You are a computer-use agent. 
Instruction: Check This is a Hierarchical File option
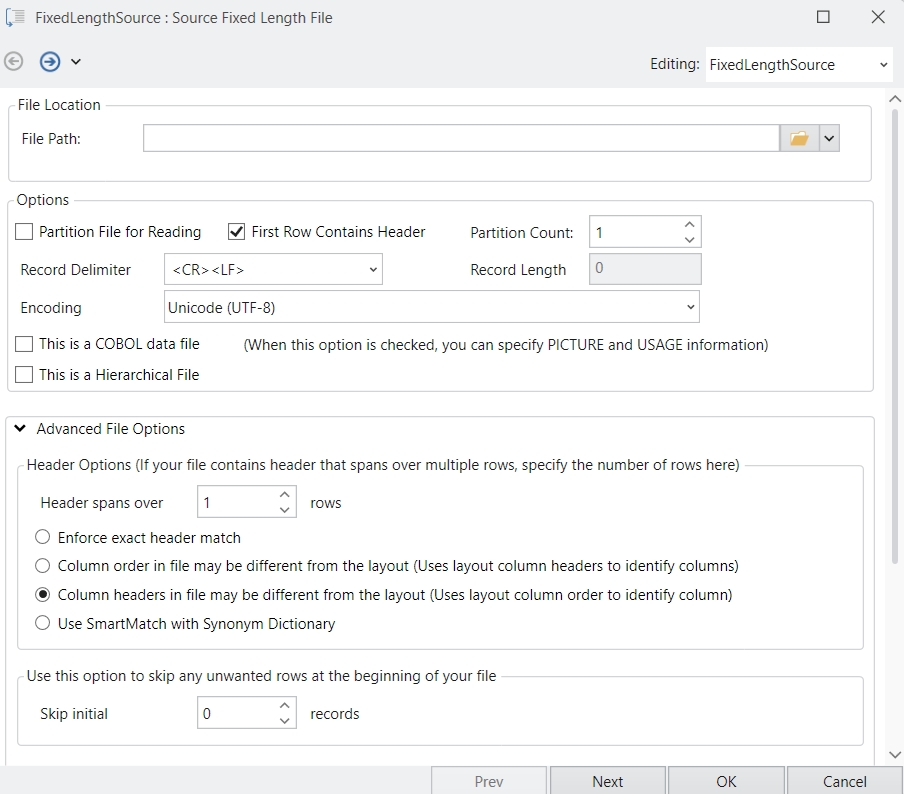click(x=25, y=375)
